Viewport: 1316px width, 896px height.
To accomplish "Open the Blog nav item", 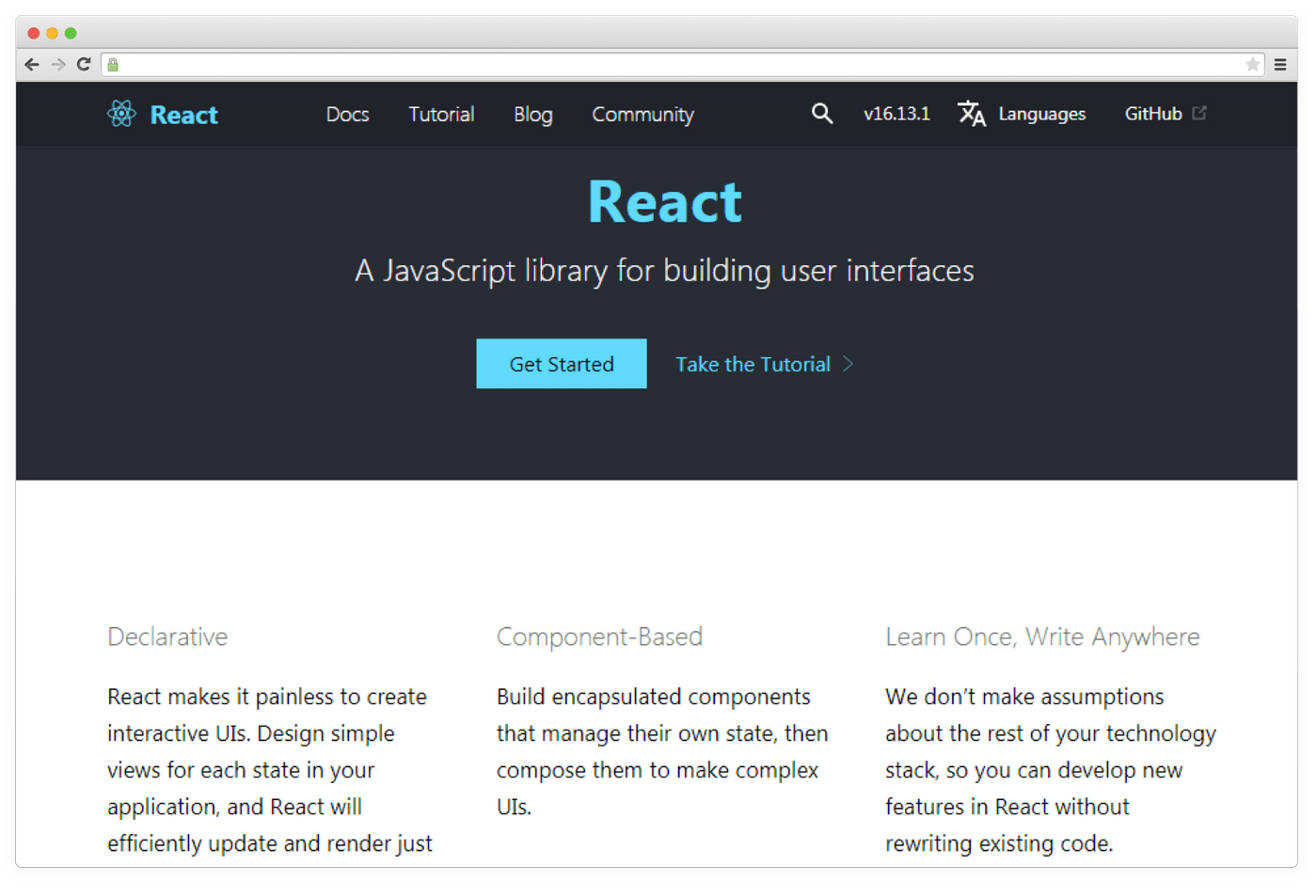I will click(x=533, y=115).
